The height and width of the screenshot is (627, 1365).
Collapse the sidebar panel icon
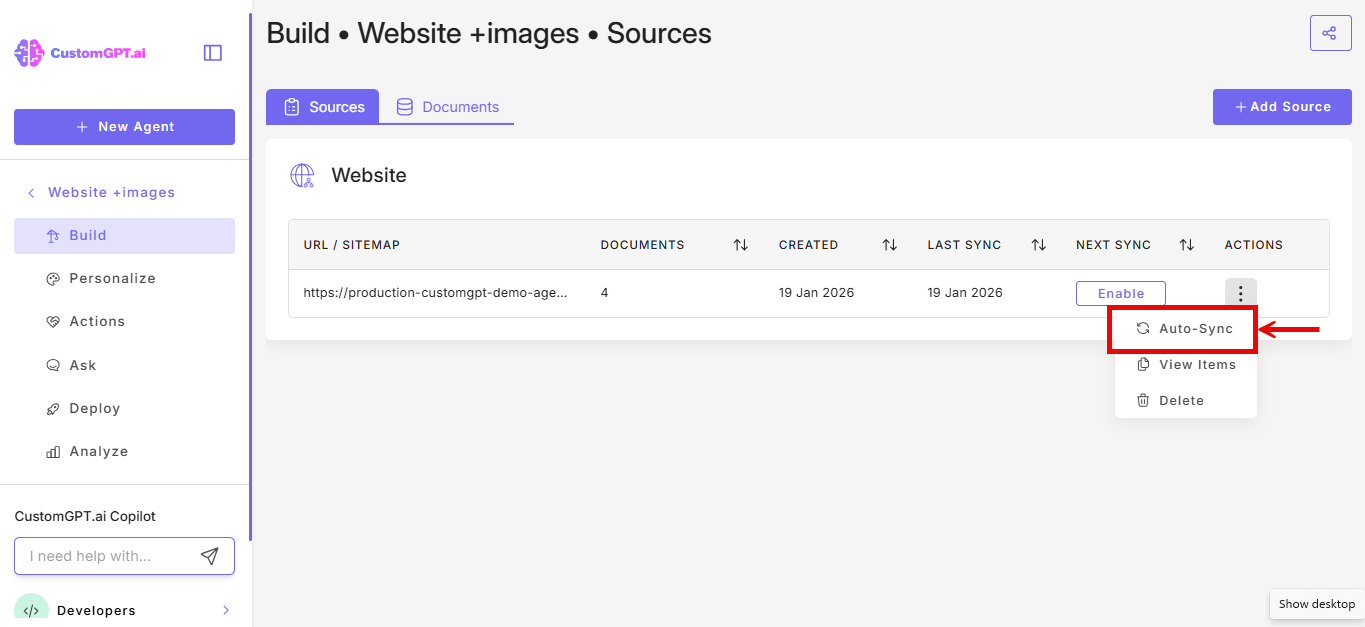point(213,53)
